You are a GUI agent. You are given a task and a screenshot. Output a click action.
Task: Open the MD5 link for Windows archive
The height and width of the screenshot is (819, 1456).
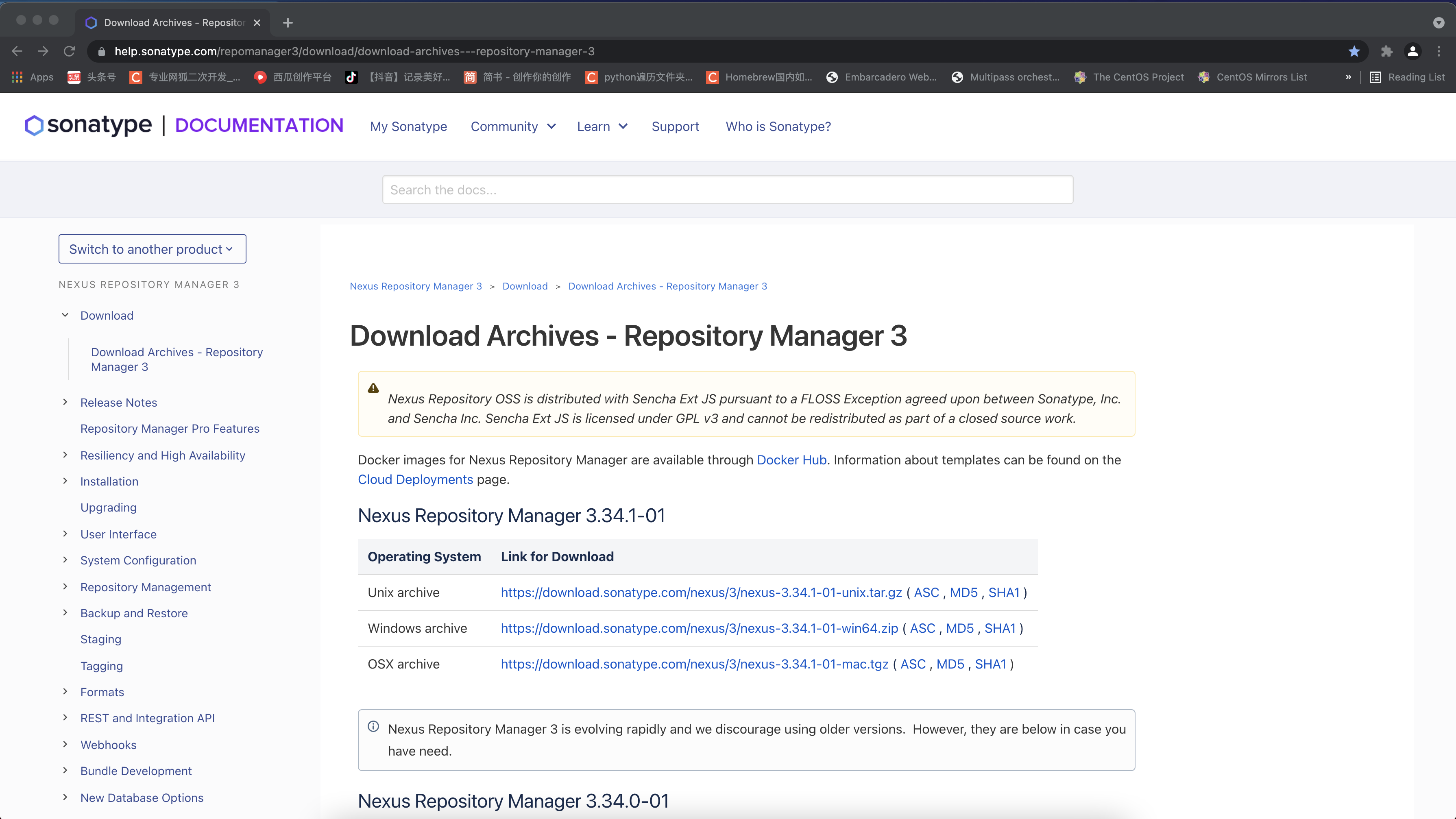960,628
